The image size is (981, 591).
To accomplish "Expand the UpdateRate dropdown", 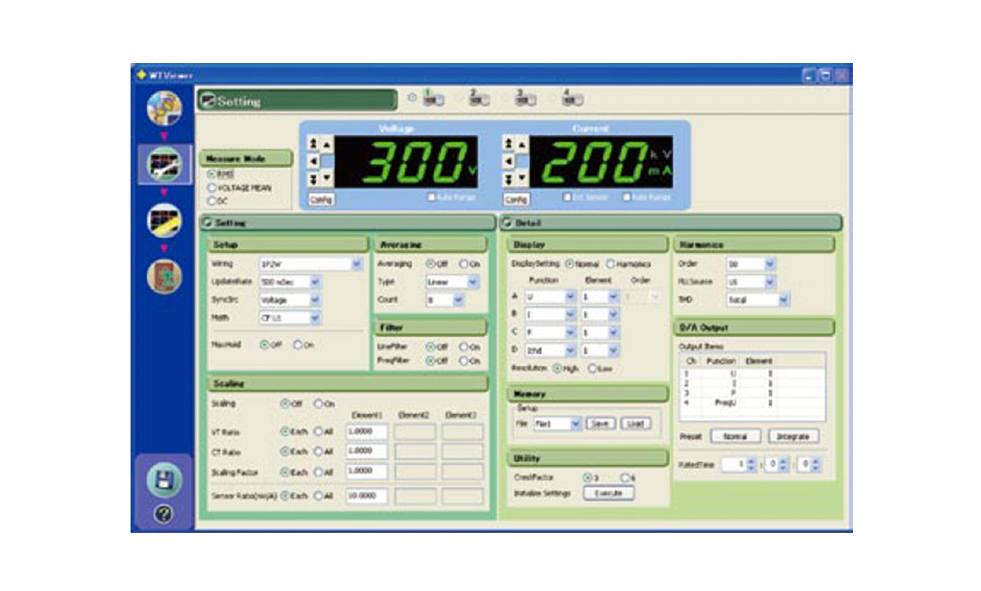I will coord(315,282).
